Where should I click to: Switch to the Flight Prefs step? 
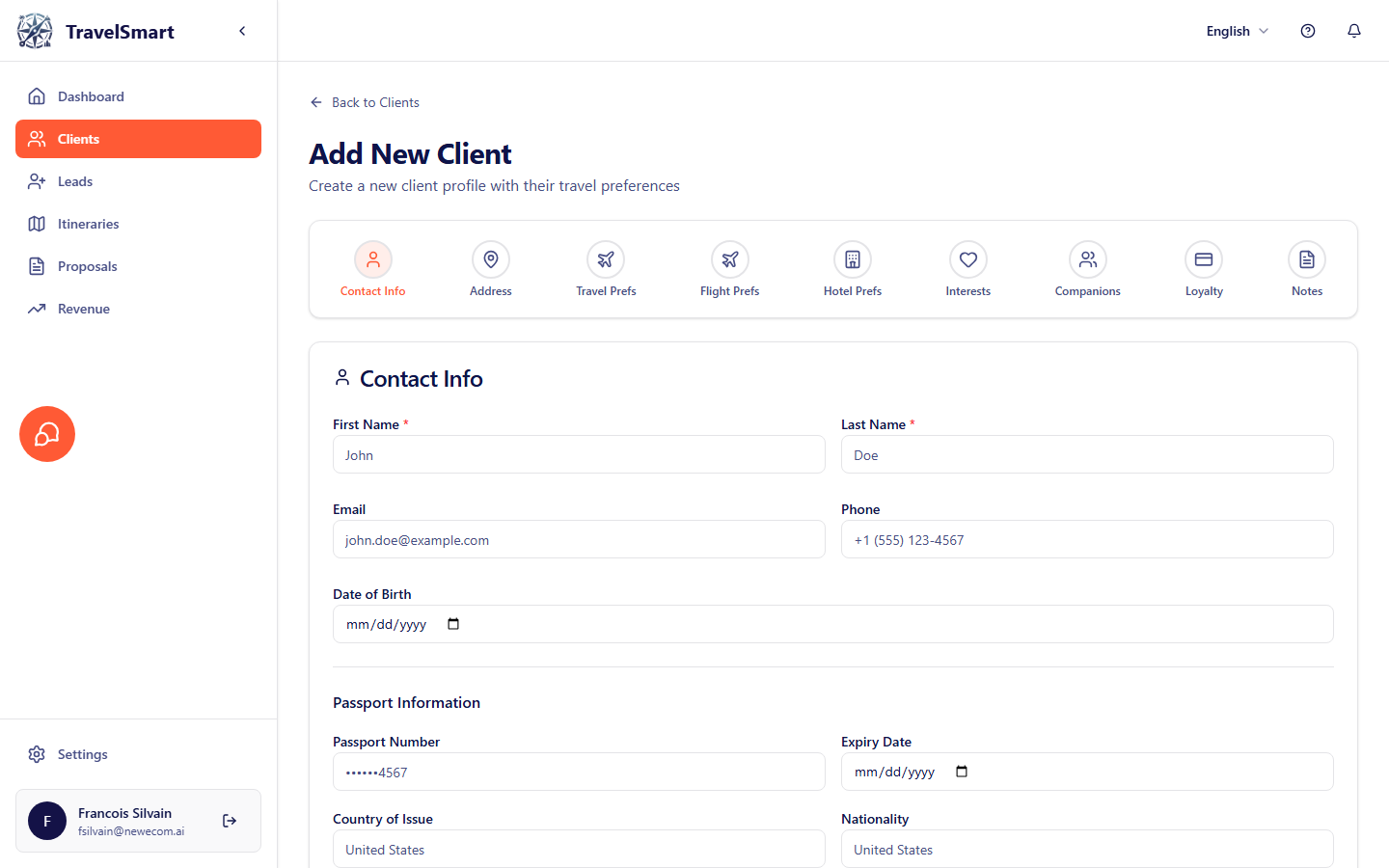point(729,259)
